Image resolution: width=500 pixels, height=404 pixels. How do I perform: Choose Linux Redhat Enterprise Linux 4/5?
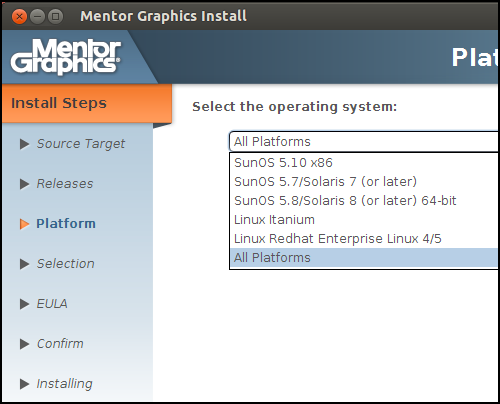[x=364, y=239]
